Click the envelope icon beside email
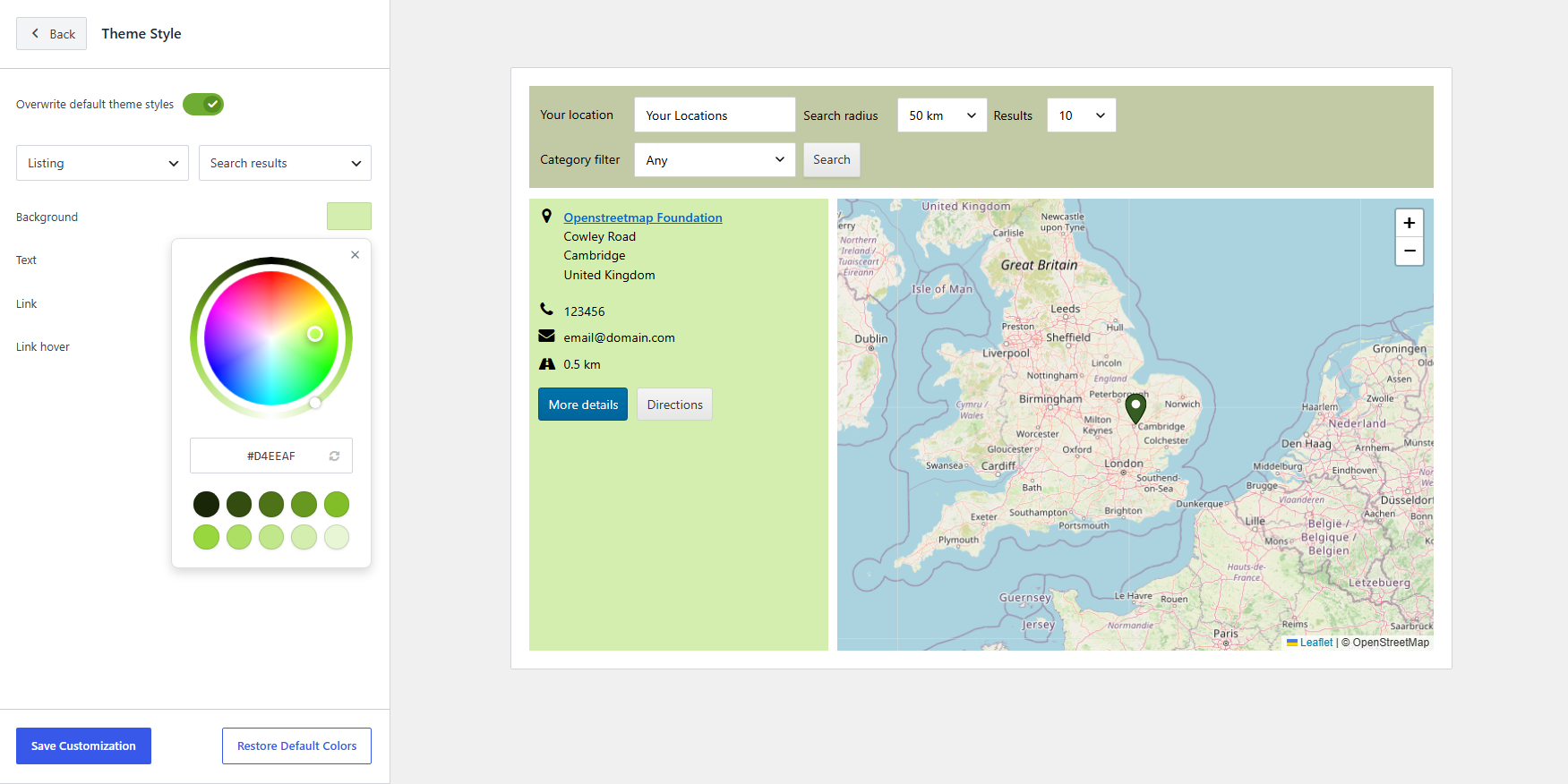The image size is (1568, 784). click(546, 336)
